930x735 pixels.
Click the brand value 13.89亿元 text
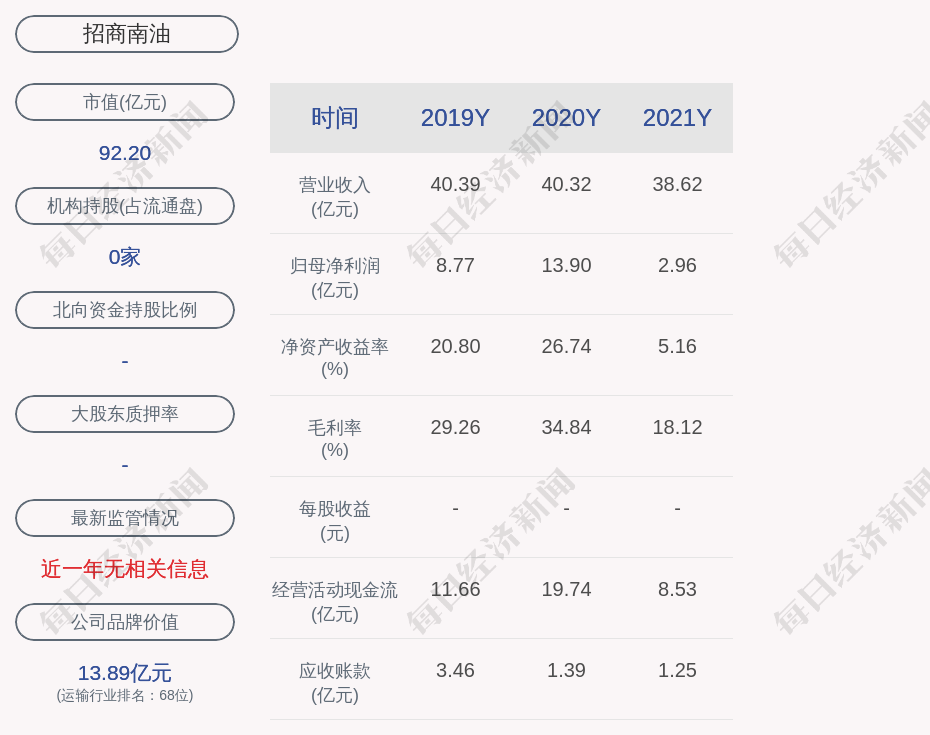coord(125,673)
